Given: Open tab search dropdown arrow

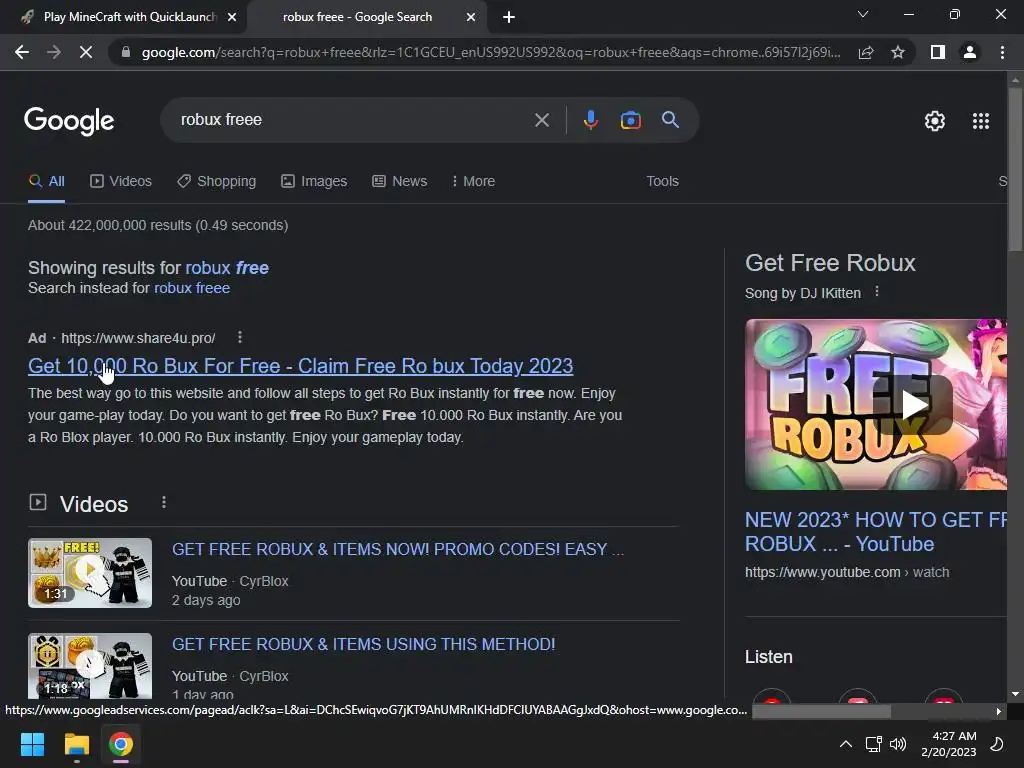Looking at the screenshot, I should click(863, 14).
